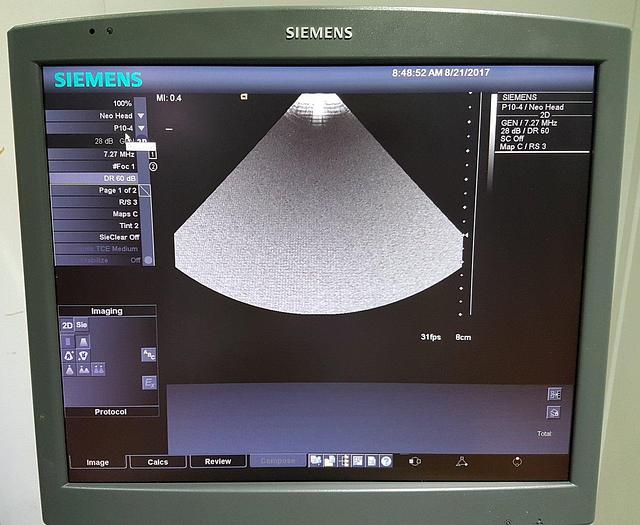Open help with the question mark icon
This screenshot has height=525, width=640.
click(x=386, y=461)
